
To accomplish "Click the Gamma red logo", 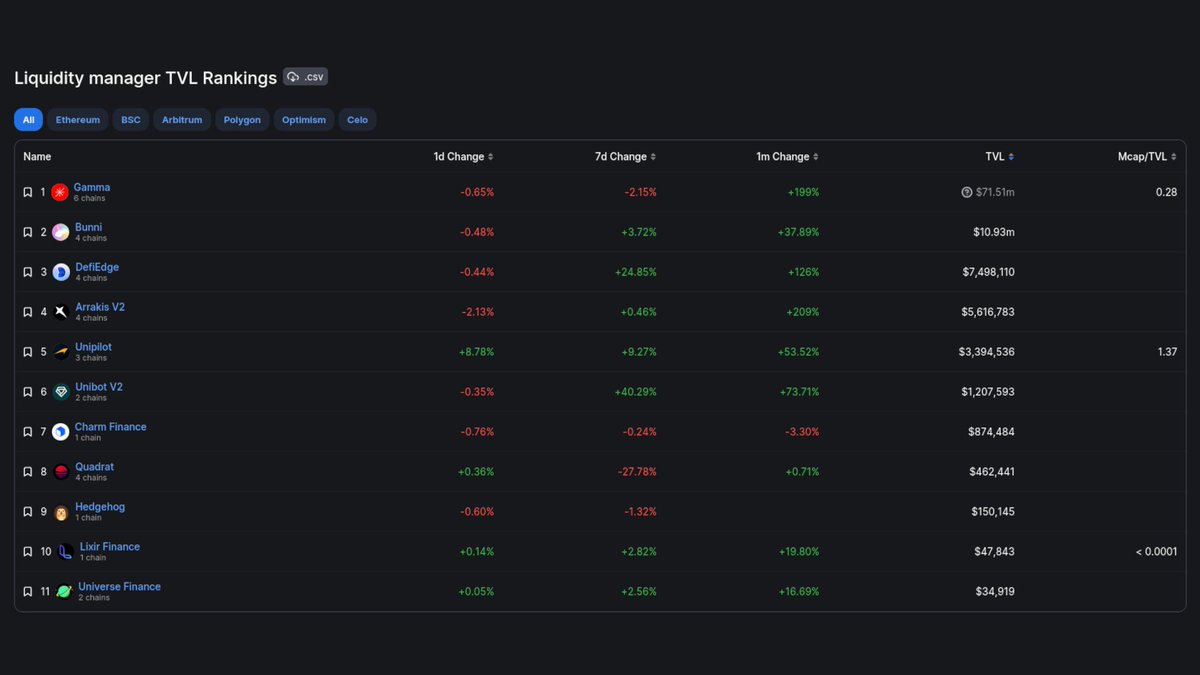I will pos(60,192).
